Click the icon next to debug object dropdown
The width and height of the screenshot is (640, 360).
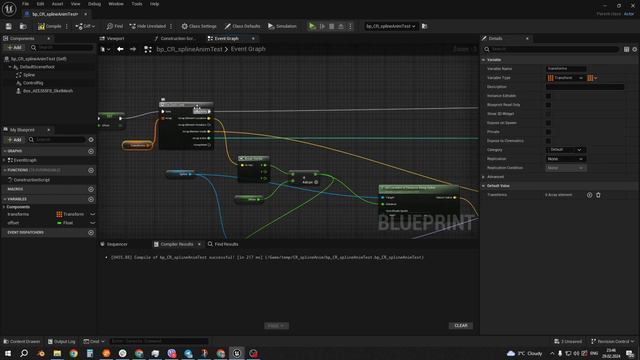coord(424,26)
